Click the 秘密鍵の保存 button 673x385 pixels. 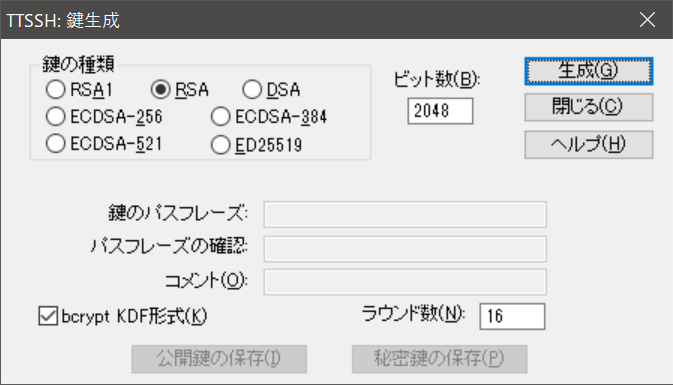click(440, 359)
